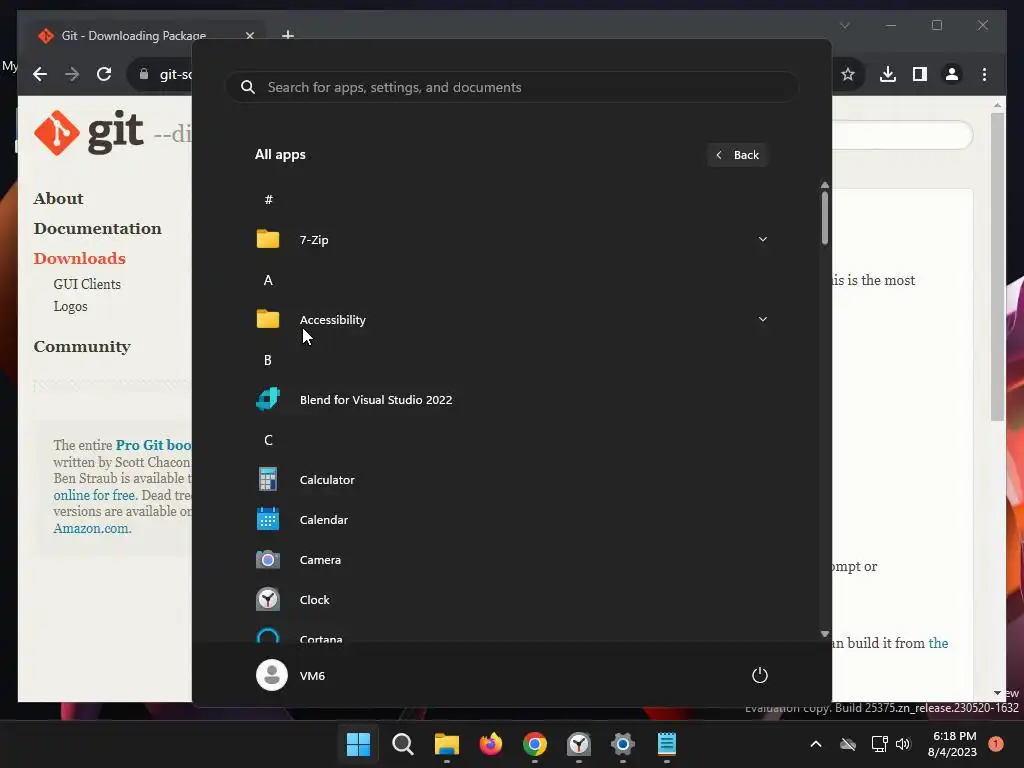Open the Logos link
Viewport: 1024px width, 768px height.
[x=70, y=306]
